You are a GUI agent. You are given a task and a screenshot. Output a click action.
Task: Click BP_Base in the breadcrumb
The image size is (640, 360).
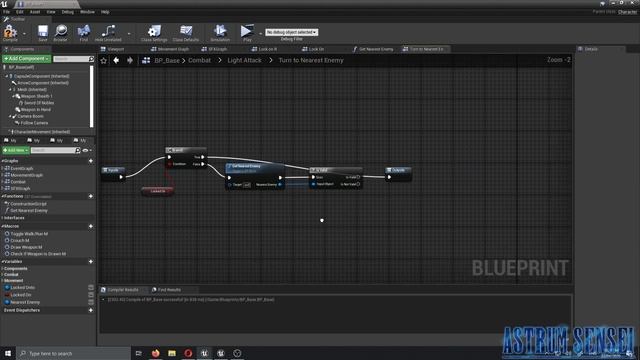coord(167,60)
